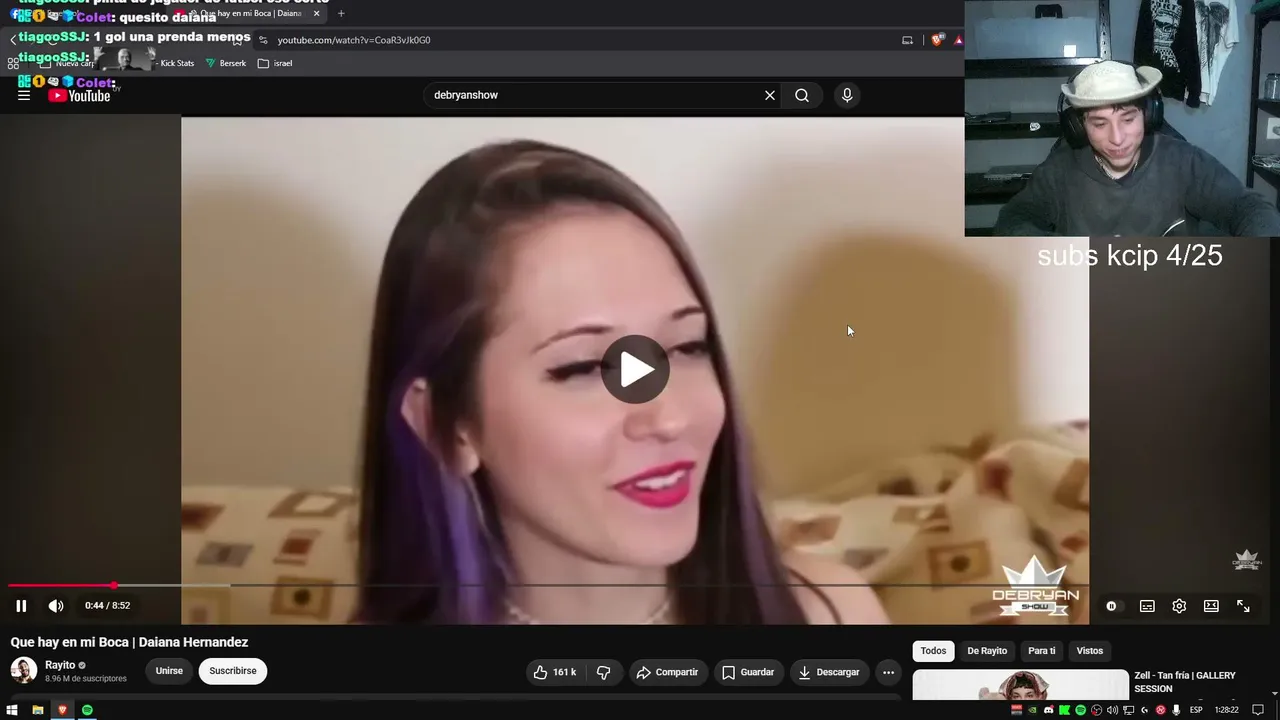The height and width of the screenshot is (720, 1280).
Task: Select the De Rayito filter chip
Action: (x=987, y=651)
